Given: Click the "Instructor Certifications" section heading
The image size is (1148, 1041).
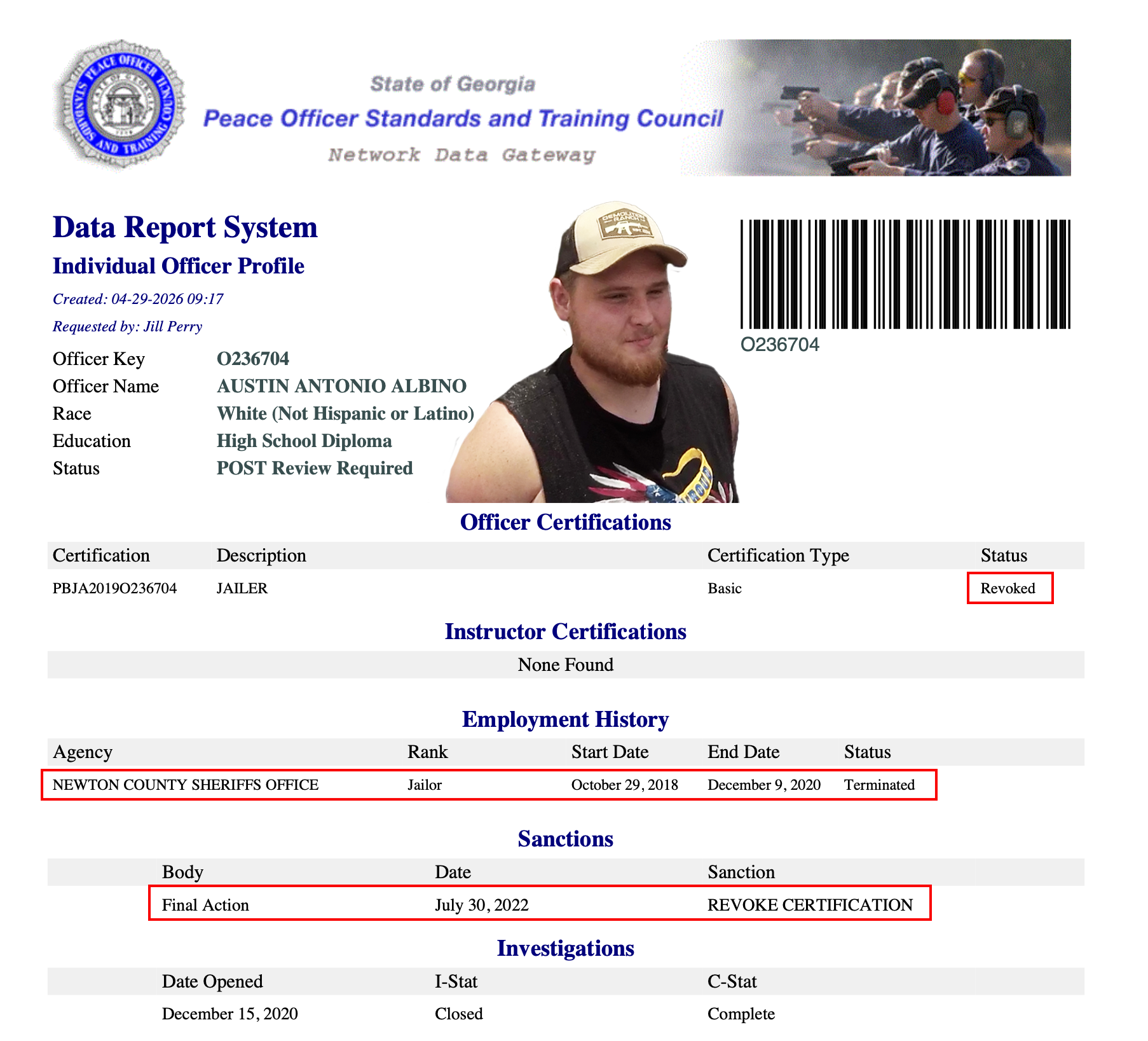Looking at the screenshot, I should pos(566,631).
